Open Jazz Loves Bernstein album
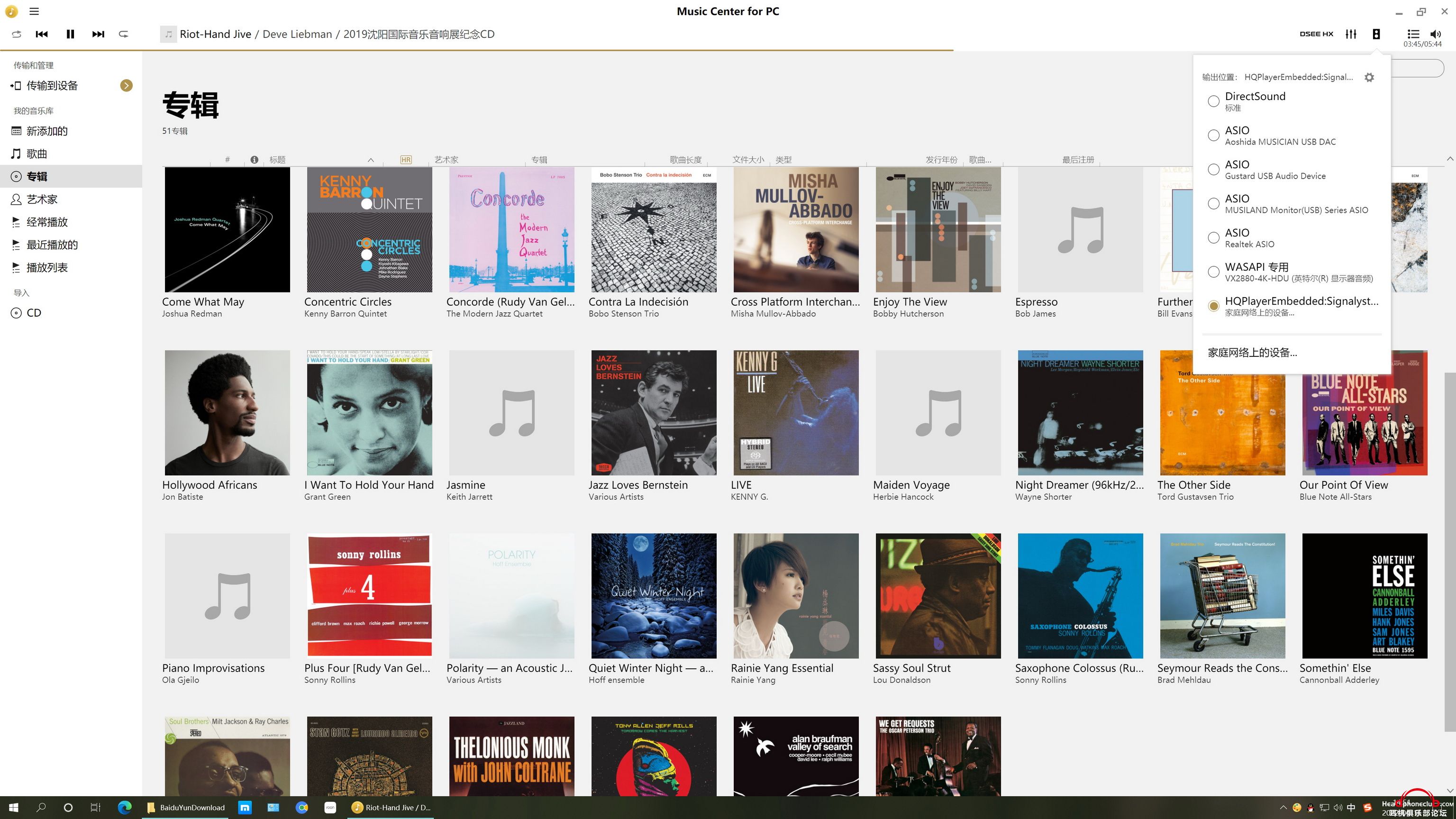Image resolution: width=1456 pixels, height=819 pixels. [654, 413]
